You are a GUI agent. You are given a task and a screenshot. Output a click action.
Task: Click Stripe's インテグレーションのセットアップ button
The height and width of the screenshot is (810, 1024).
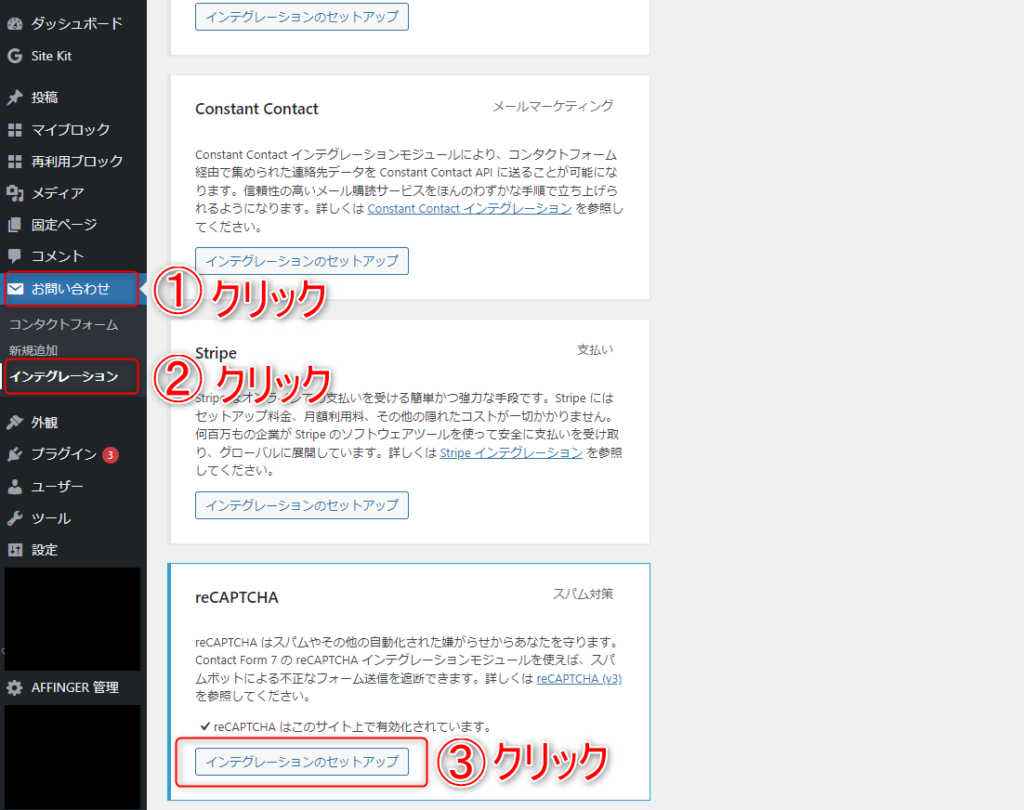302,505
